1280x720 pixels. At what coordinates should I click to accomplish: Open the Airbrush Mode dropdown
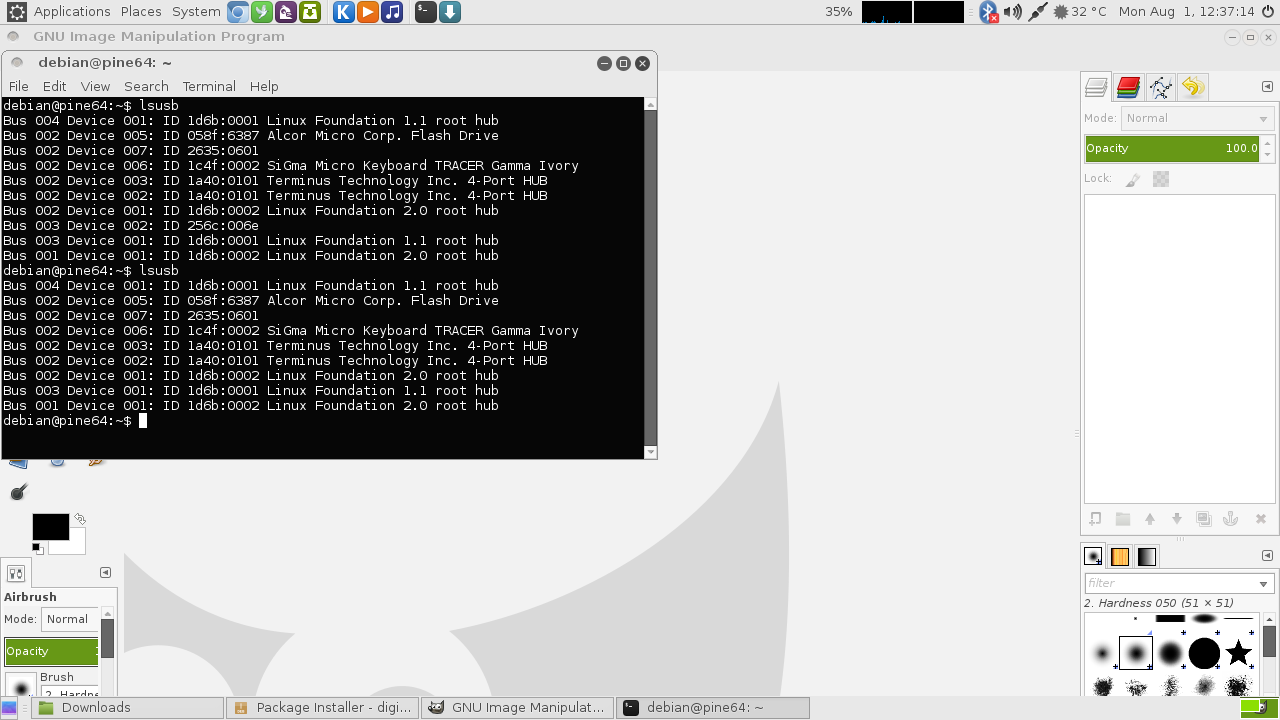point(70,619)
